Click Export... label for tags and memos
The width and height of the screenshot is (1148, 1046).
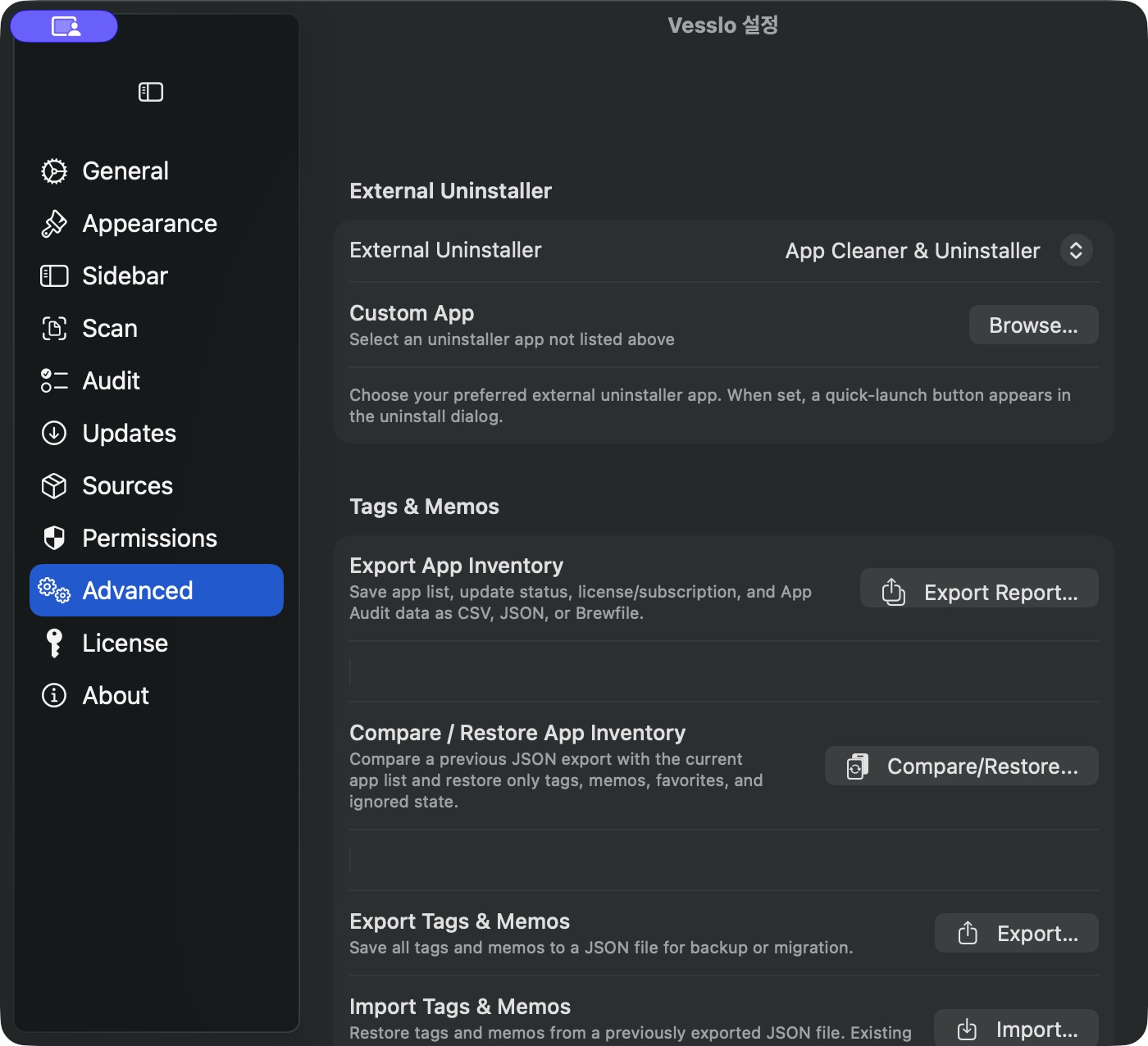pyautogui.click(x=1037, y=934)
